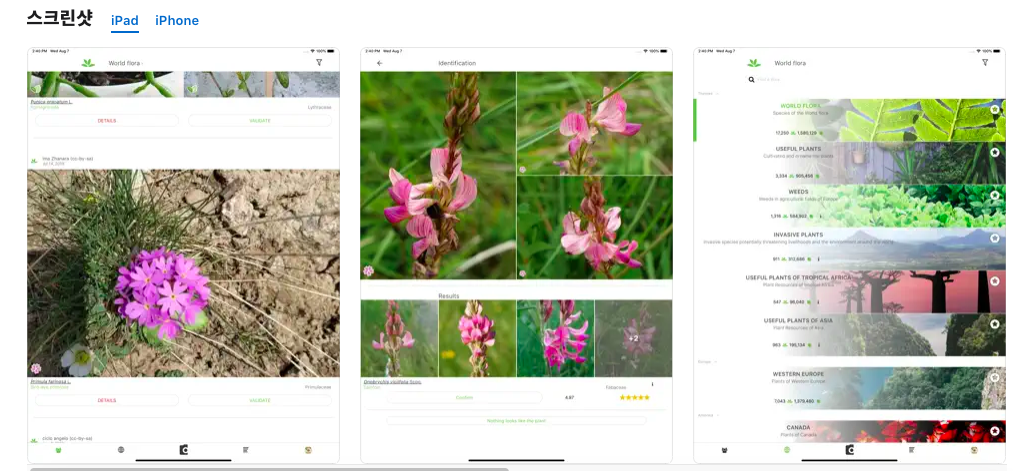Tap the info icon in the WEEDS row
The image size is (1018, 471).
click(819, 216)
